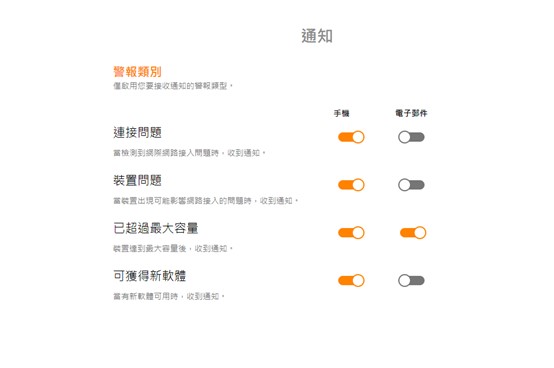
Task: Click the 通知 page title
Action: (x=317, y=36)
